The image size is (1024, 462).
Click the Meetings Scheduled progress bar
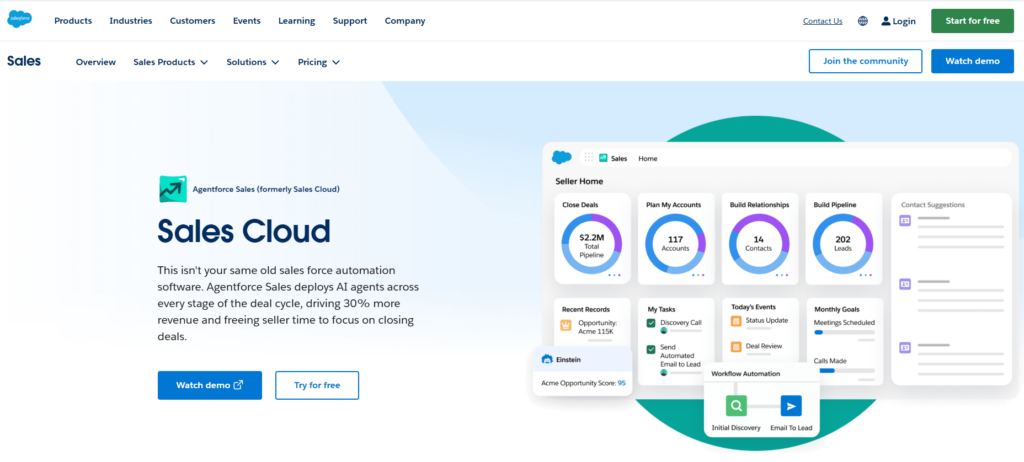pos(844,332)
